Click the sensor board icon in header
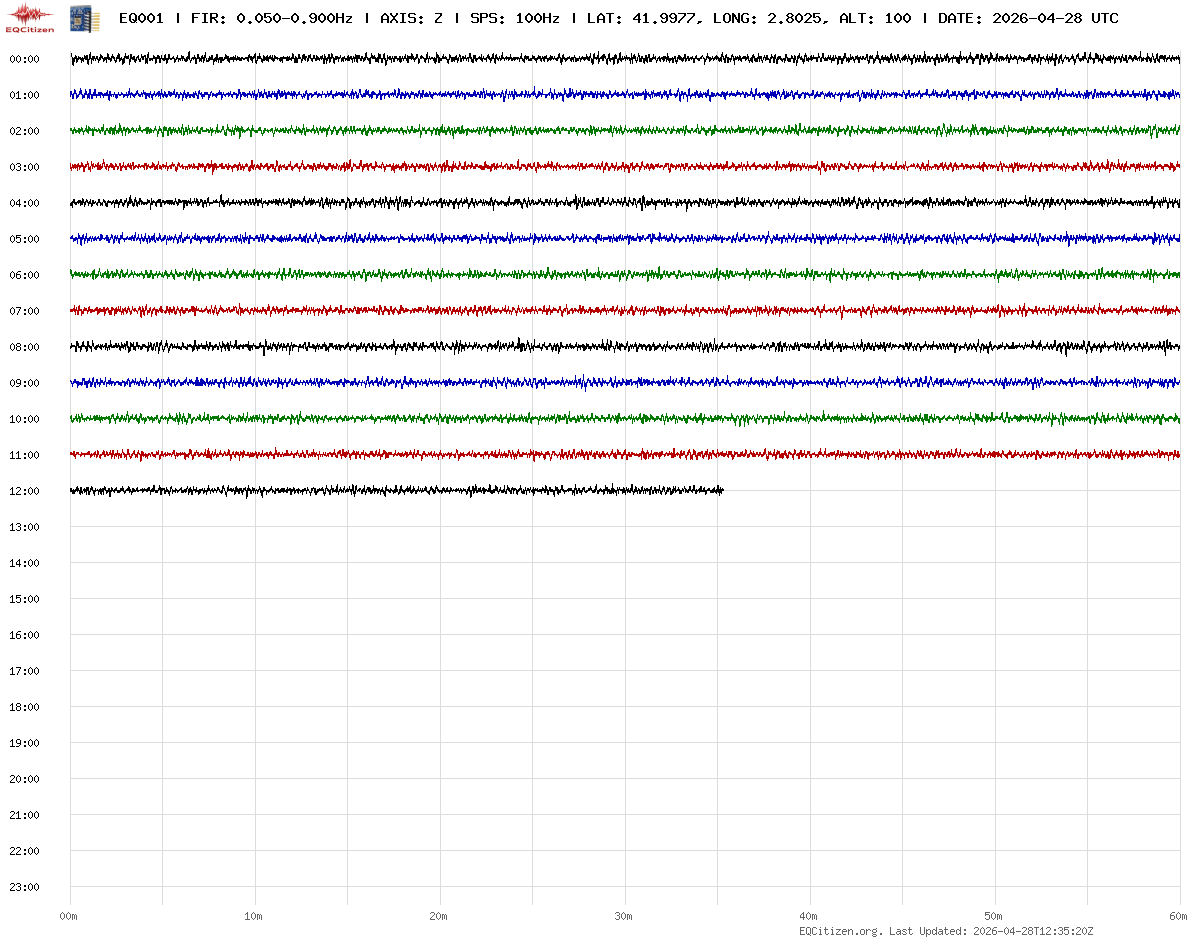Image resolution: width=1200 pixels, height=940 pixels. [x=84, y=18]
